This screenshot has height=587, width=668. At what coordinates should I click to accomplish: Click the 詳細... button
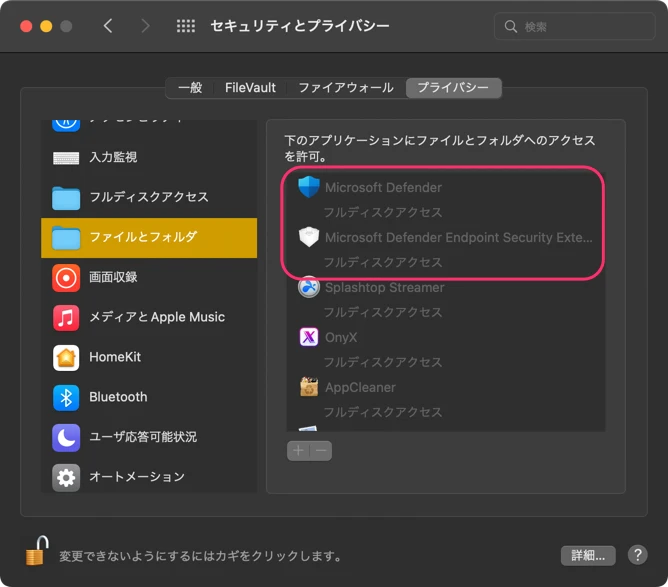click(x=587, y=555)
